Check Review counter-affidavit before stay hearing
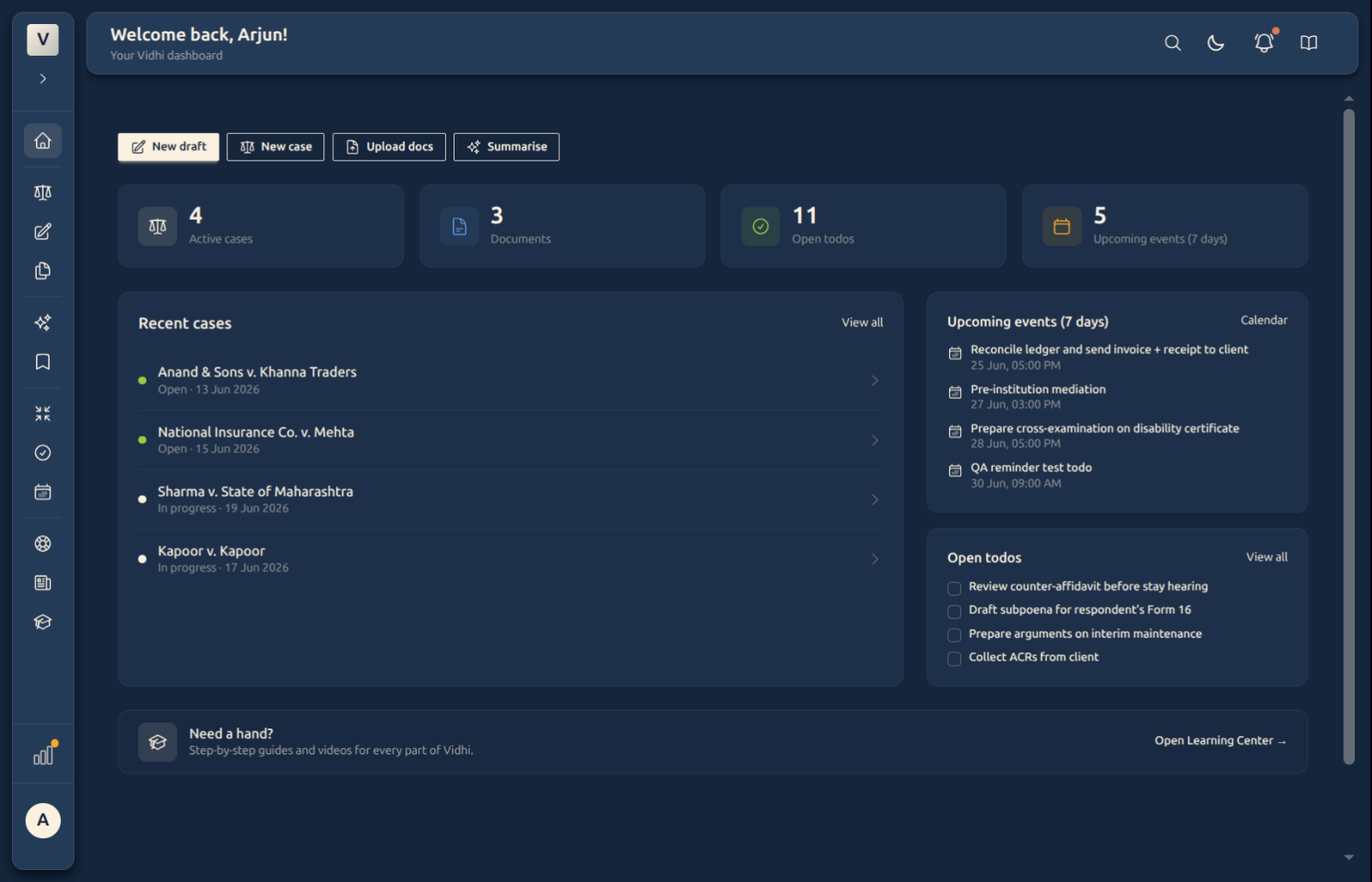 [954, 589]
